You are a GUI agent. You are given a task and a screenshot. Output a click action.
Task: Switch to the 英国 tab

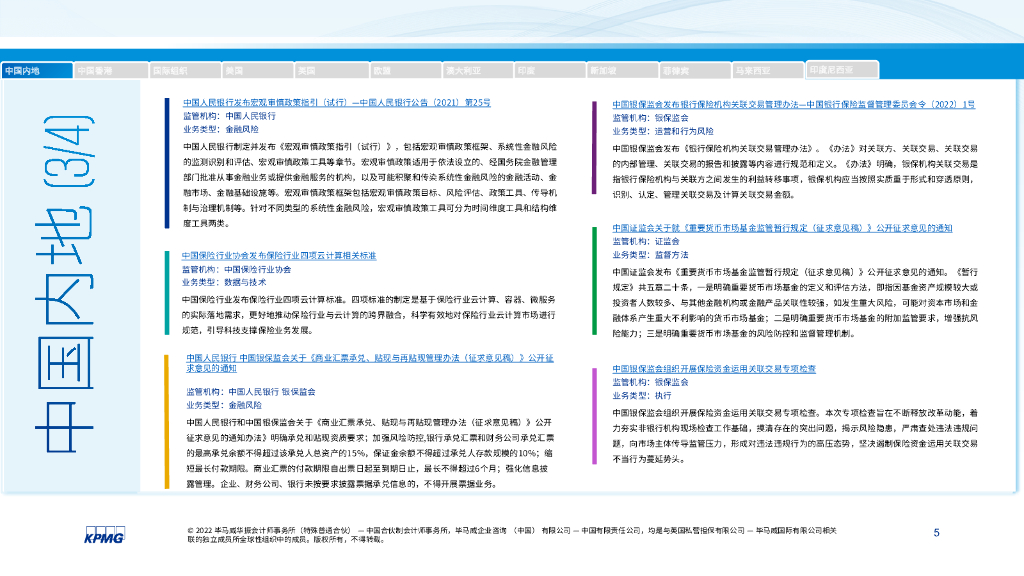[330, 71]
